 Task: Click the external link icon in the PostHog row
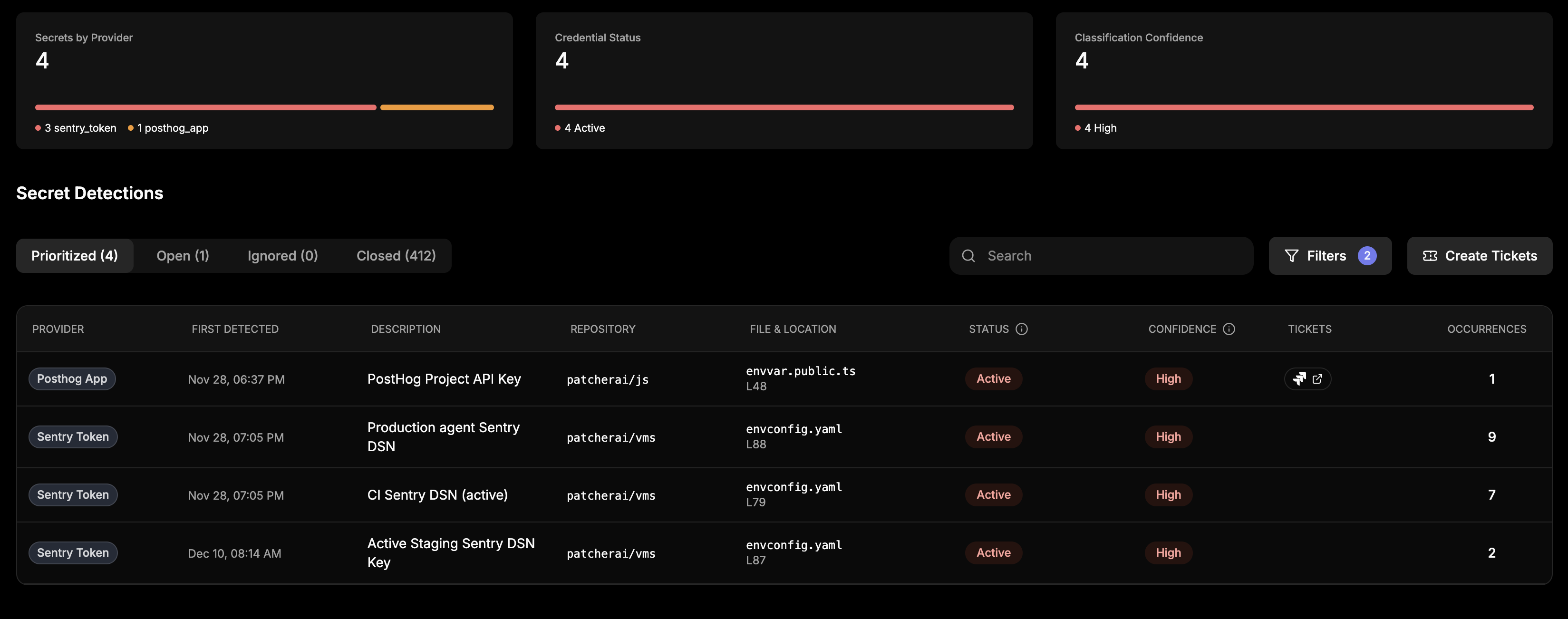coord(1317,378)
